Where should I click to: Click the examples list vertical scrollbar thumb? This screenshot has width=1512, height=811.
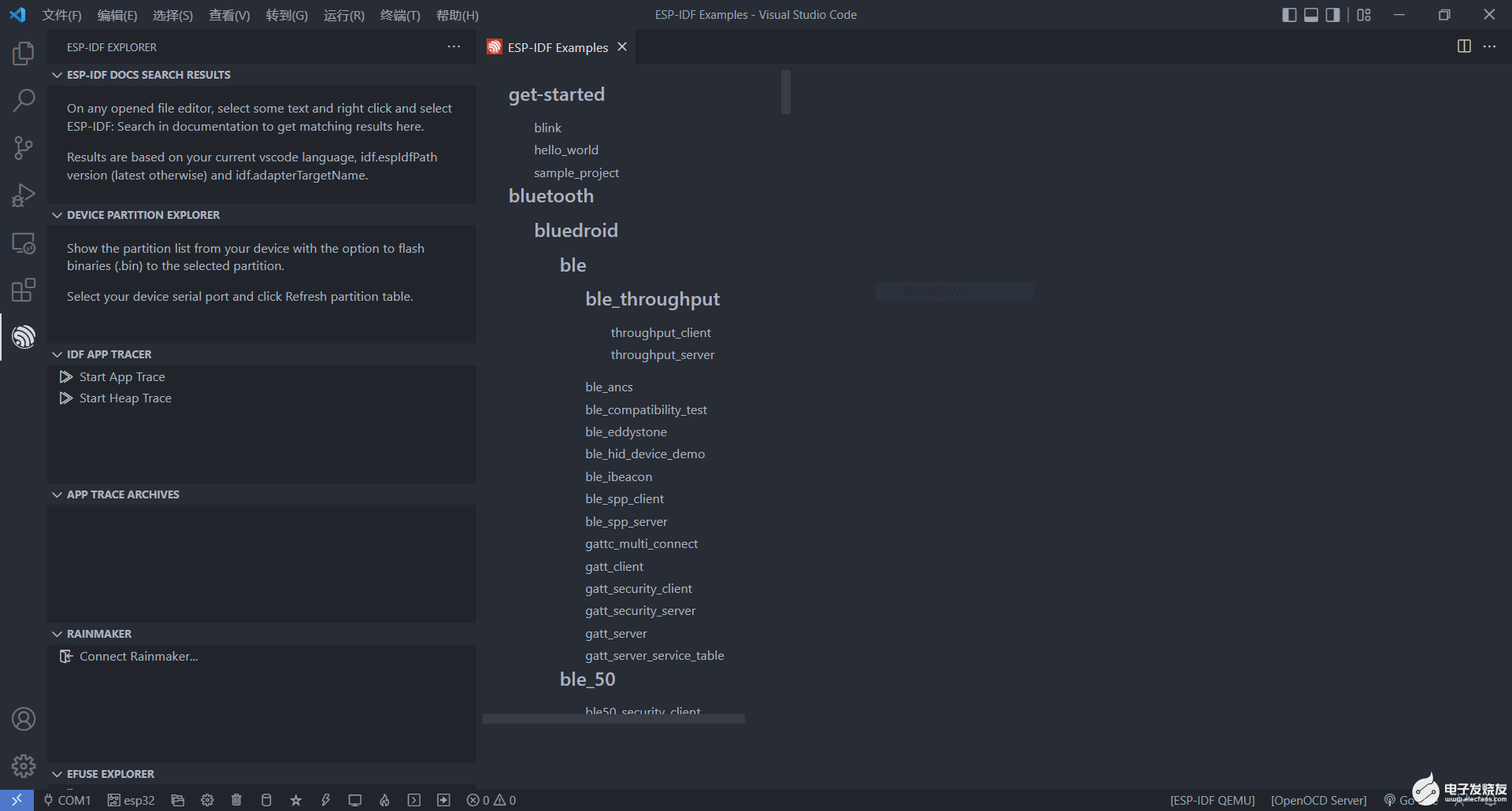point(785,92)
